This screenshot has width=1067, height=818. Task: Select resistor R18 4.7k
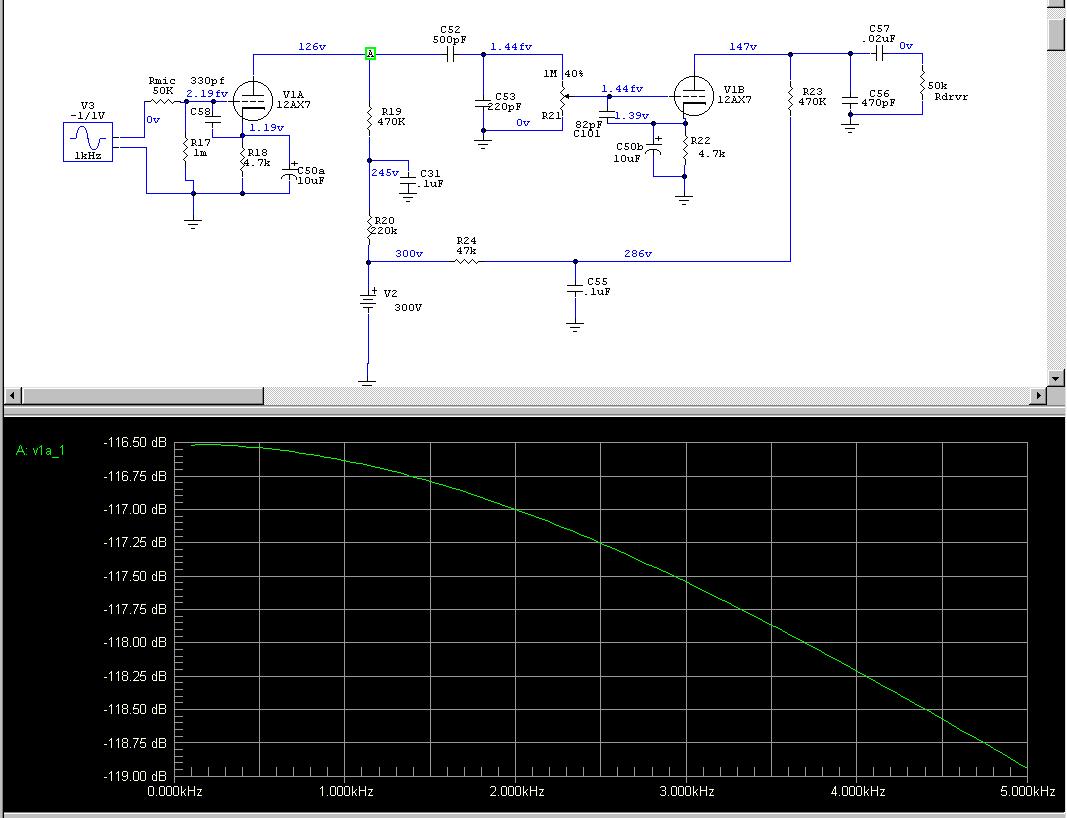pos(242,162)
